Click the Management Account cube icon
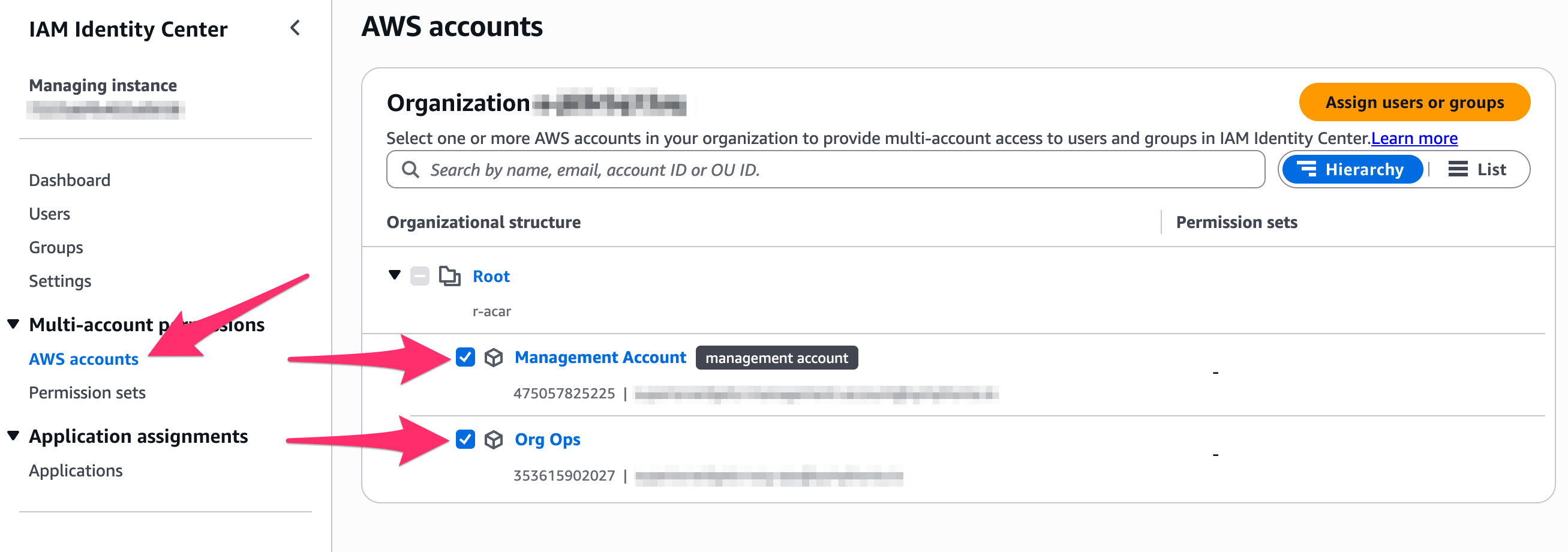The height and width of the screenshot is (552, 1568). (494, 358)
